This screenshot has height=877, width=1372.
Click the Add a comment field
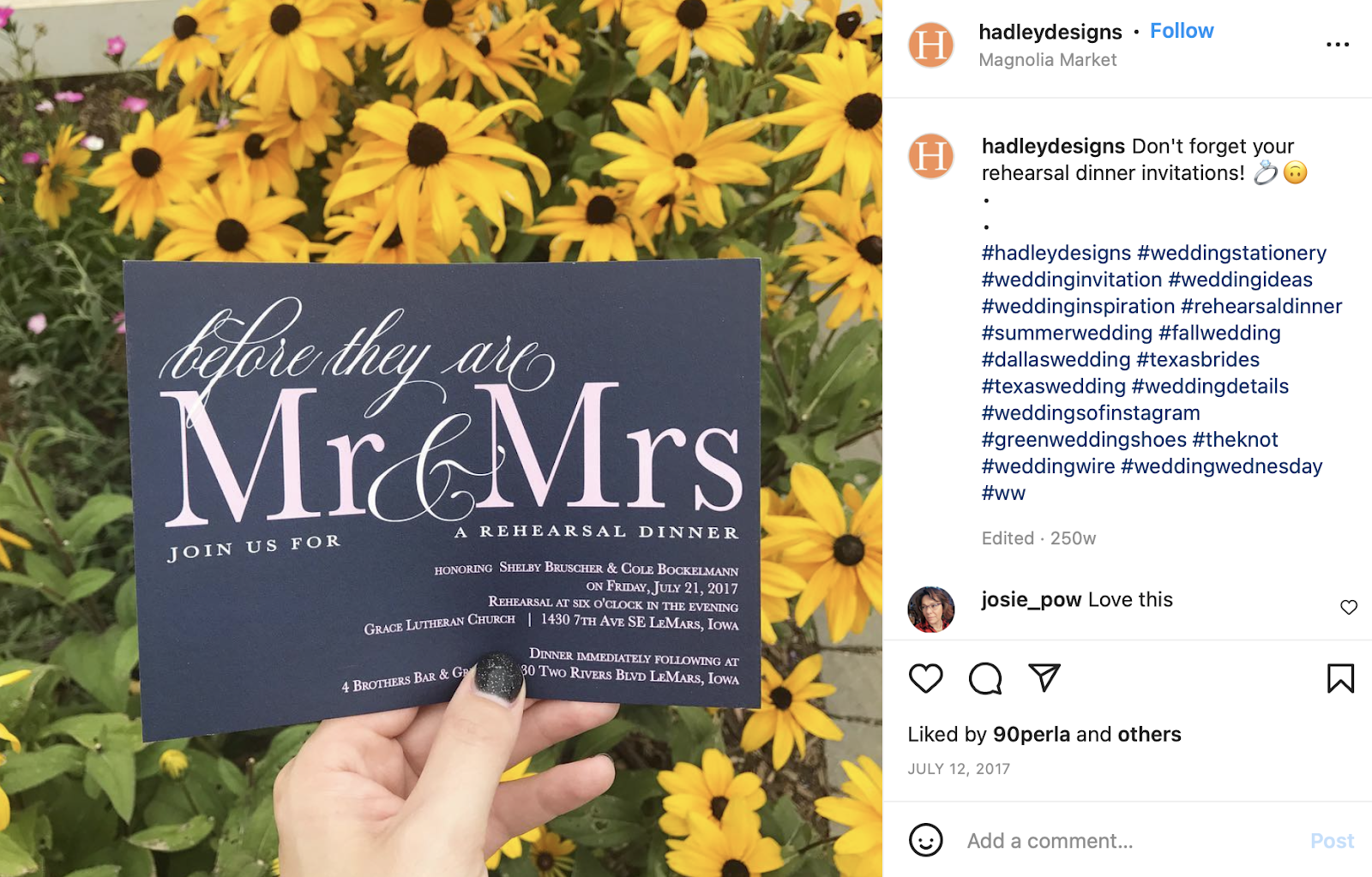[1130, 841]
